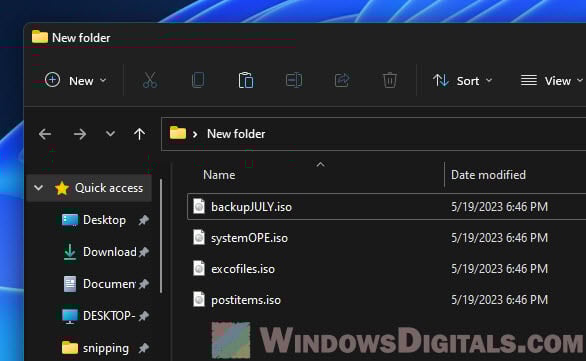586x361 pixels.
Task: Click the date modified of excofiles.iso
Action: point(499,269)
